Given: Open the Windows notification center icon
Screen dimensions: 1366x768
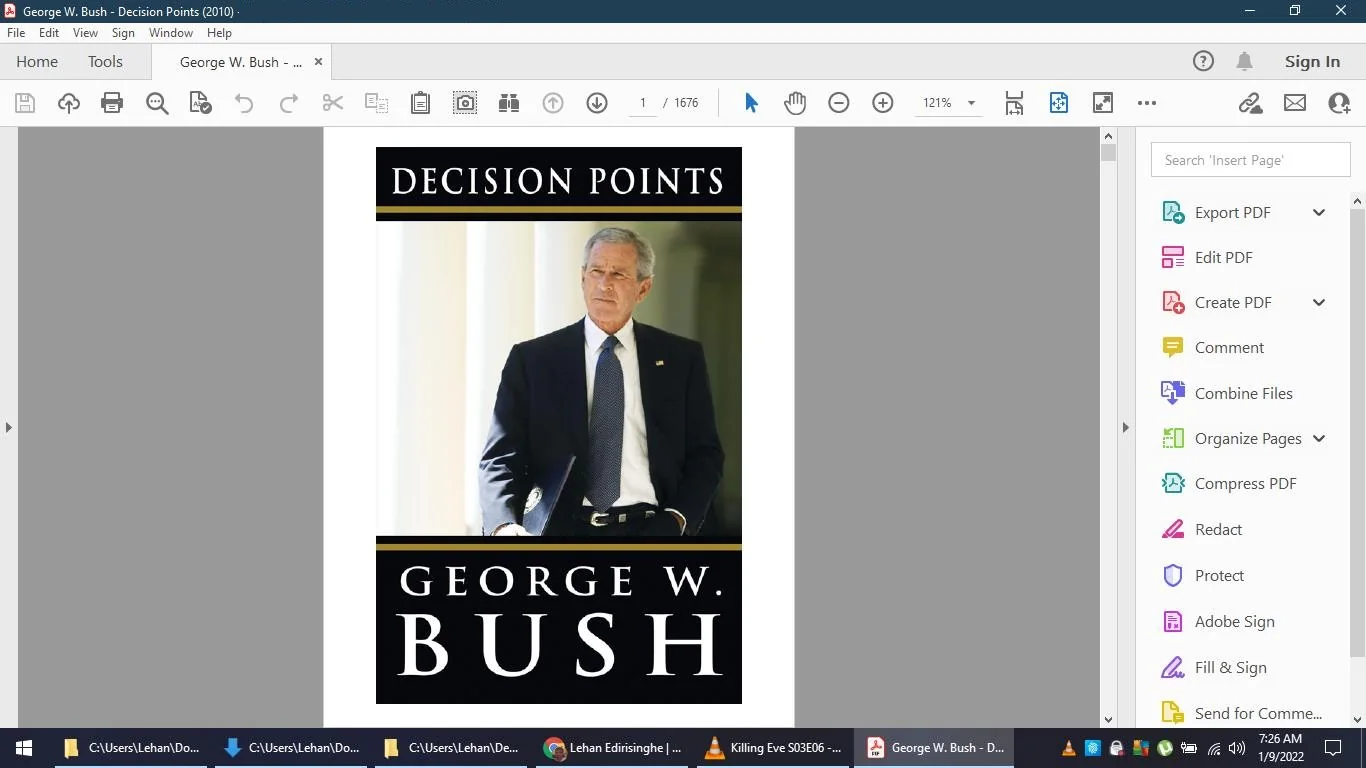Looking at the screenshot, I should pos(1332,747).
